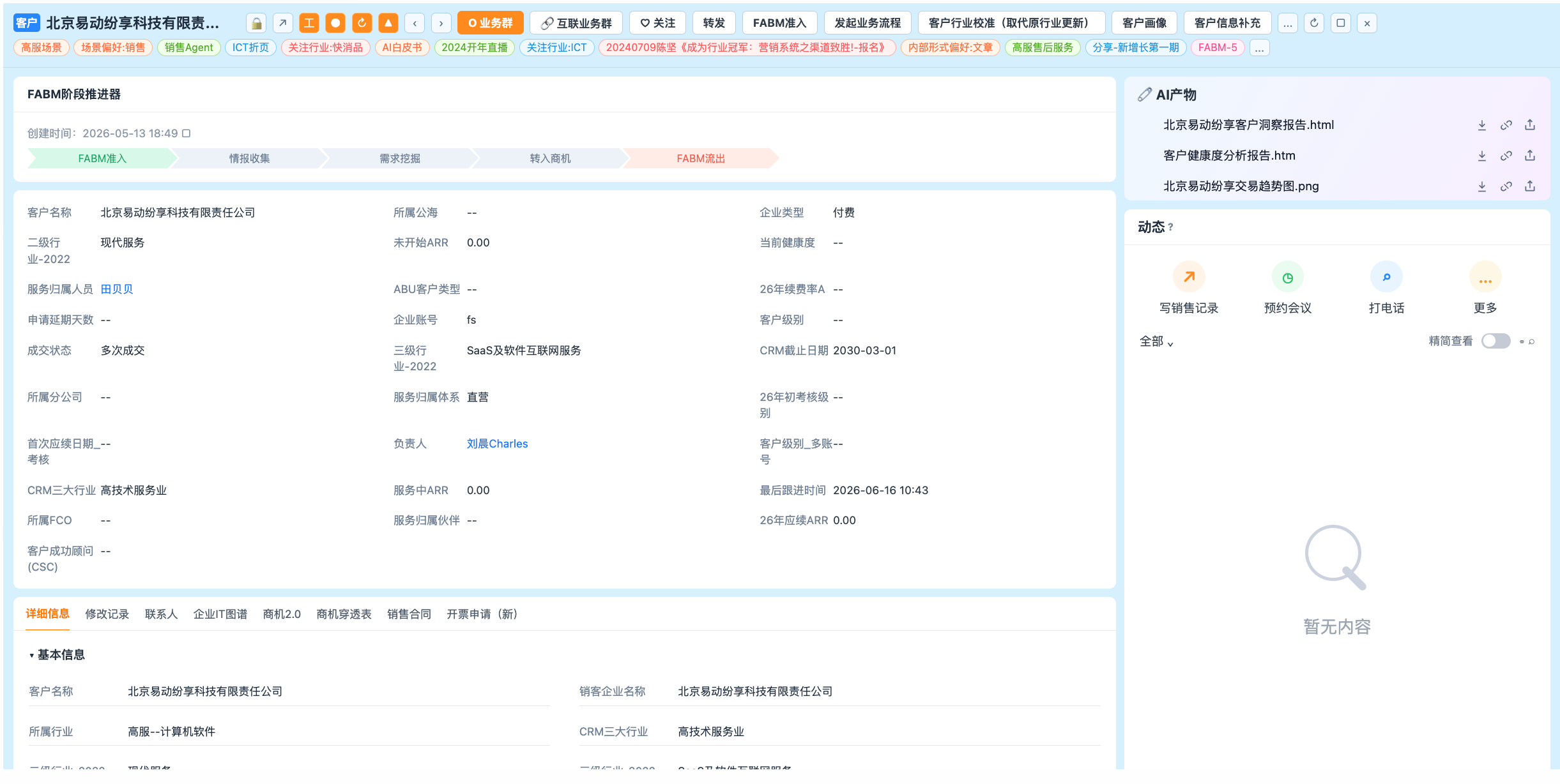
Task: Download 客户健康度分析报告.htm
Action: [x=1482, y=156]
